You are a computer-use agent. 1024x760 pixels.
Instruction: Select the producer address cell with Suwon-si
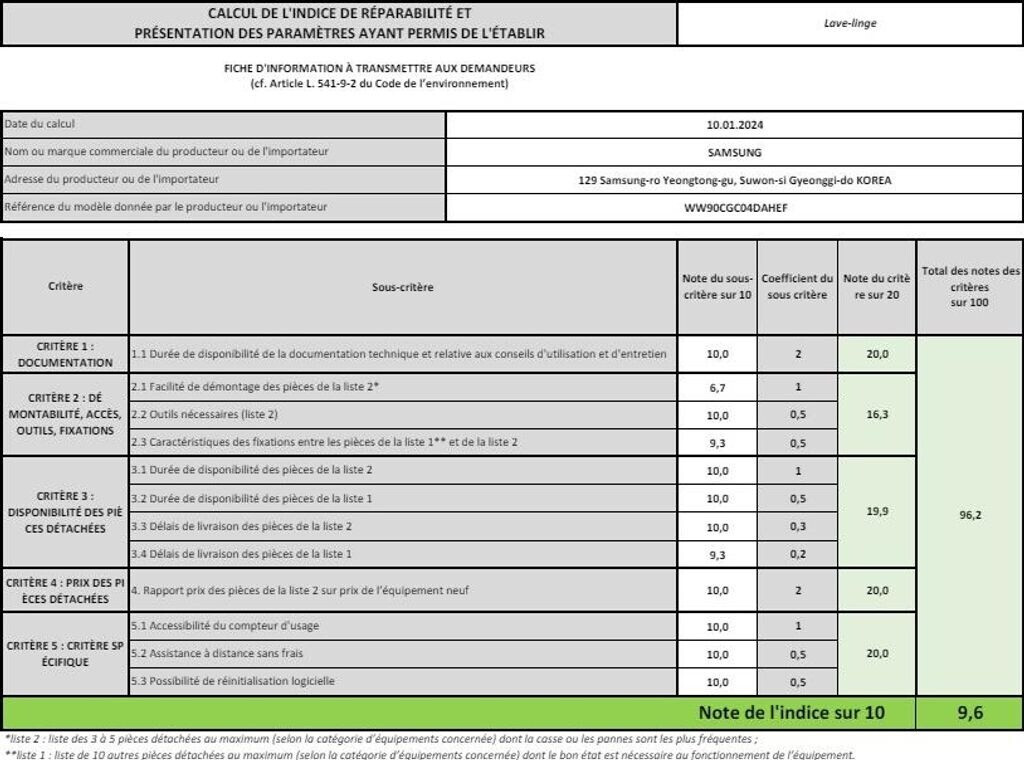point(734,181)
